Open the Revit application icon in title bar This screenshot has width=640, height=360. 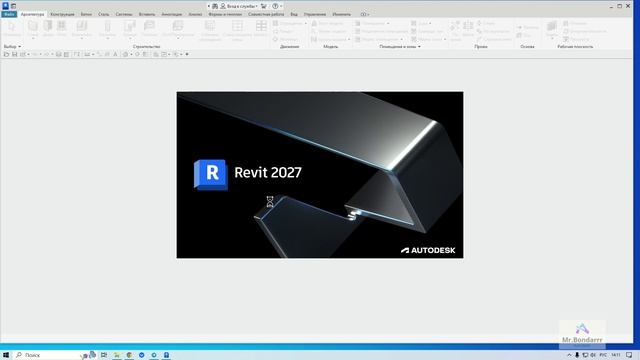(x=6, y=6)
